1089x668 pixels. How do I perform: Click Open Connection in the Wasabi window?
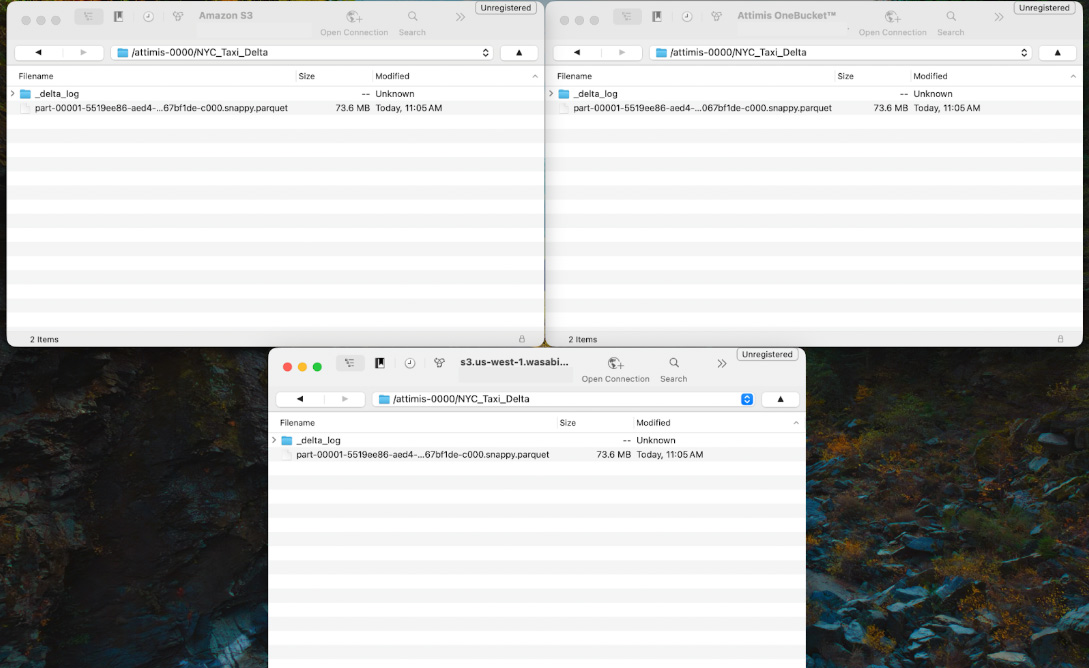[615, 364]
